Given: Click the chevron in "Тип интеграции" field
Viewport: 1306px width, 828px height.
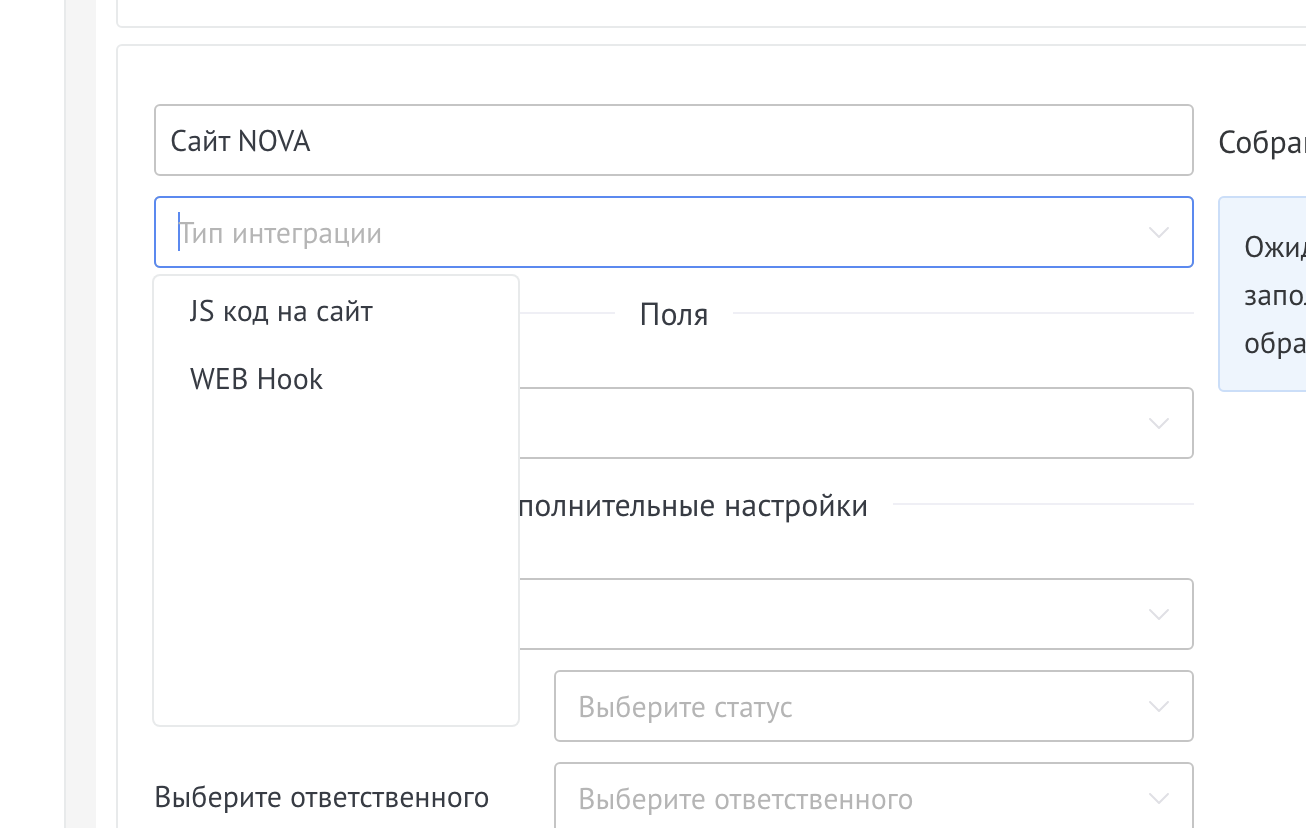Looking at the screenshot, I should tap(1158, 233).
